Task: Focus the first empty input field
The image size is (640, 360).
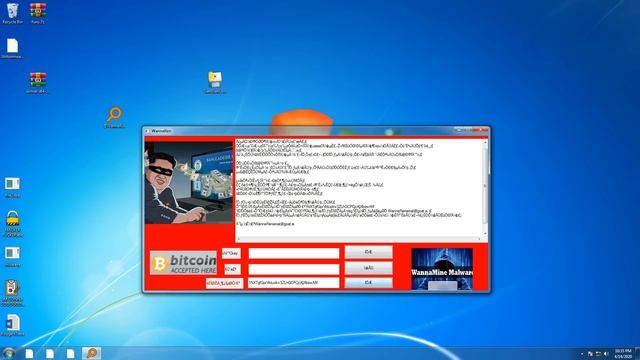Action: pos(294,253)
